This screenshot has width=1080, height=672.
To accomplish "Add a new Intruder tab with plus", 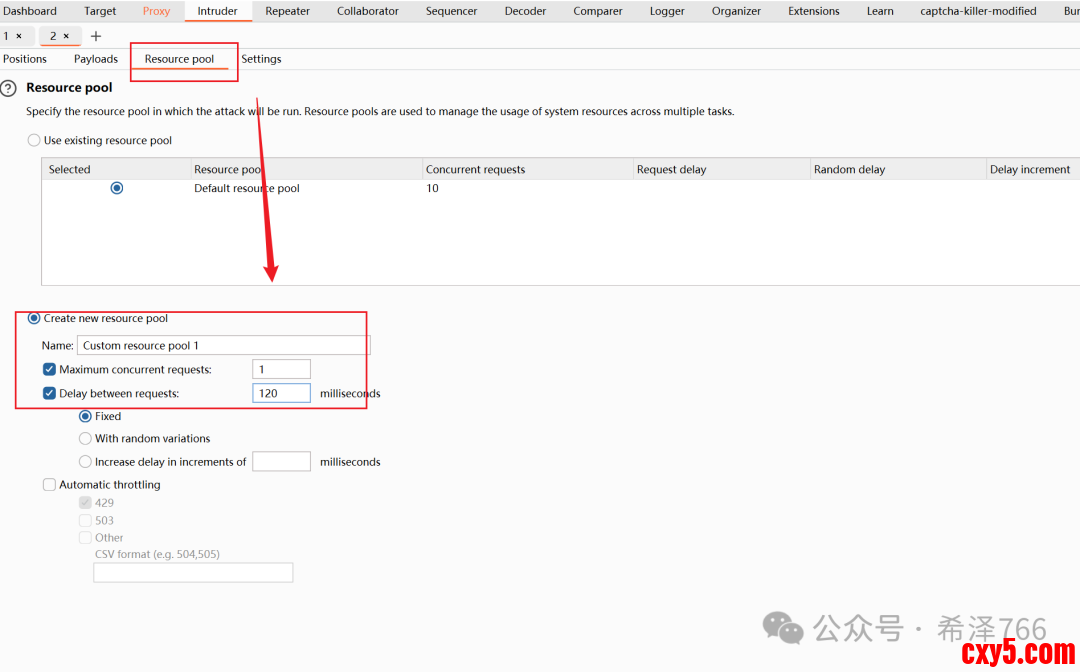I will coord(96,36).
